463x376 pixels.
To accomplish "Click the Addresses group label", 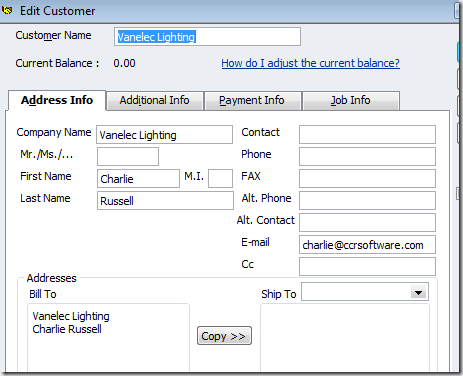I will coord(52,278).
